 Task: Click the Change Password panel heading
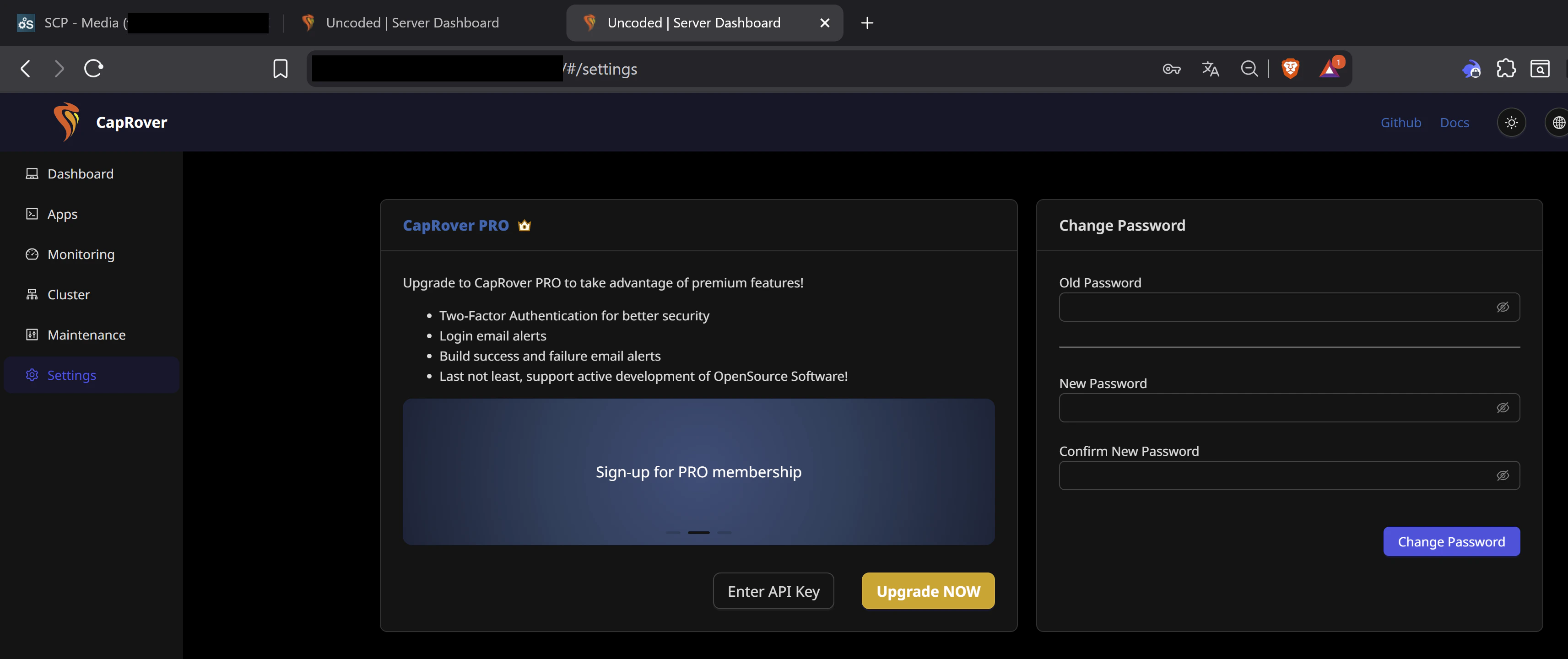(1122, 226)
